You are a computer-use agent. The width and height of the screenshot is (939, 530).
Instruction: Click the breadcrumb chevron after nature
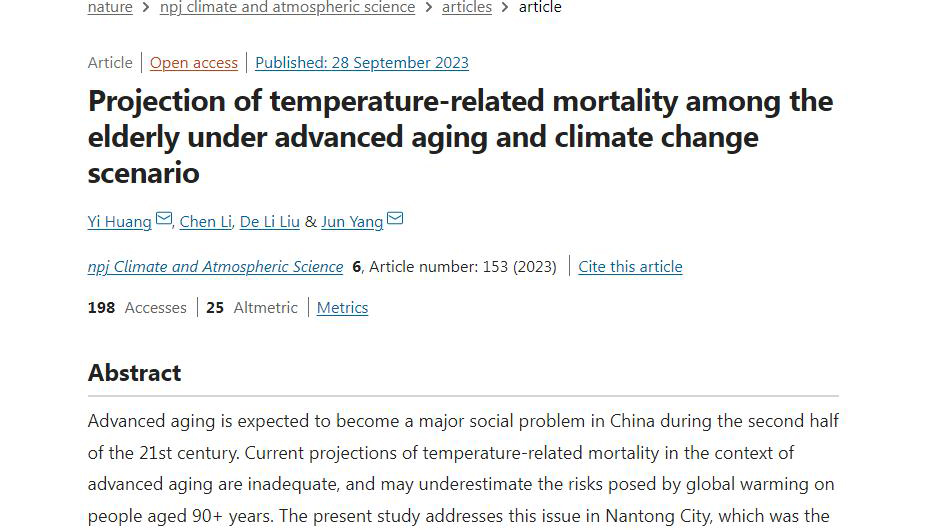[x=146, y=8]
